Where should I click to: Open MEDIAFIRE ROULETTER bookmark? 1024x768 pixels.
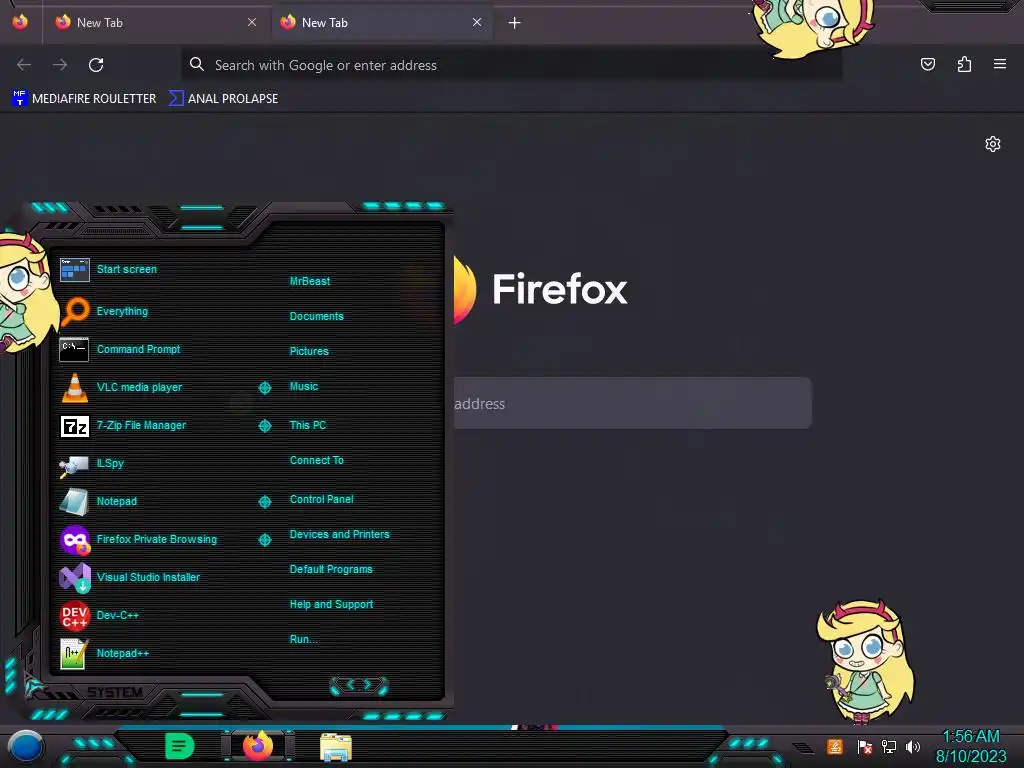tap(84, 99)
